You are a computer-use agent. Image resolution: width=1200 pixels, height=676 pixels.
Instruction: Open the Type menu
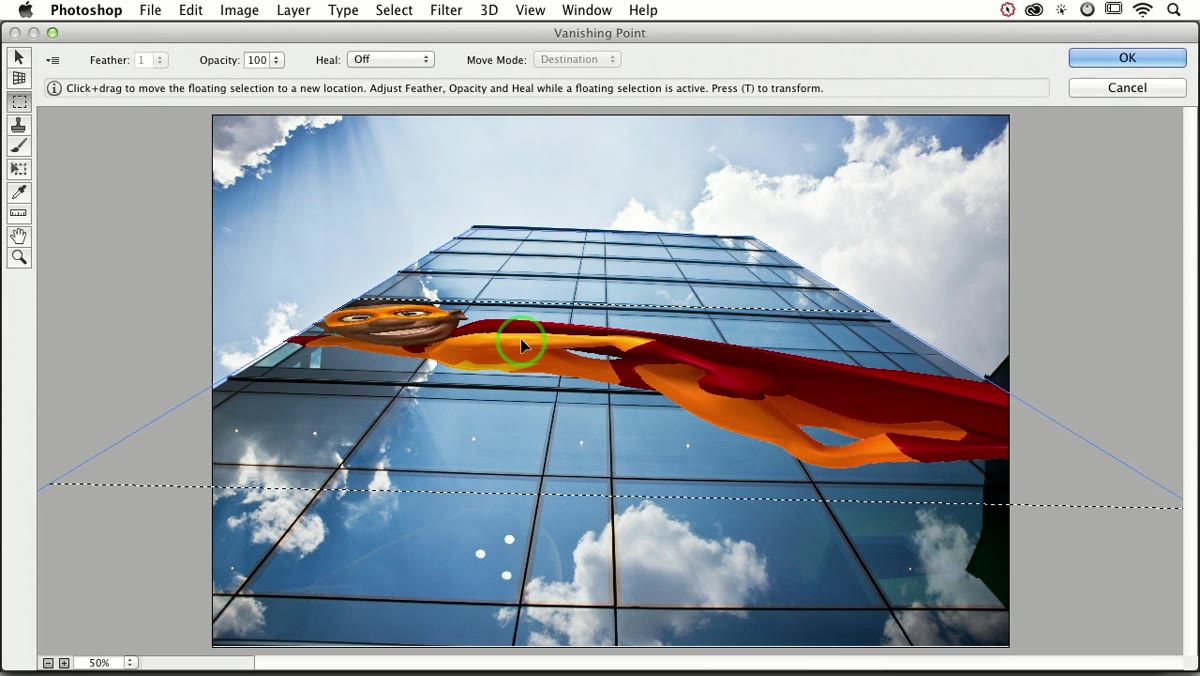click(x=343, y=10)
